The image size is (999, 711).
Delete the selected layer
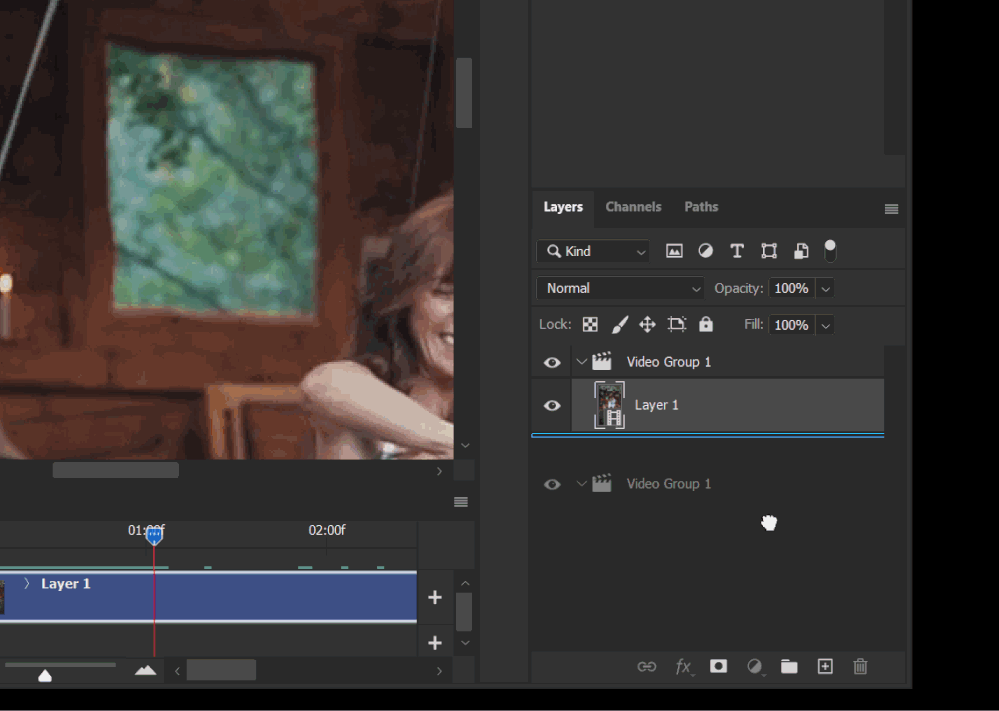(860, 666)
